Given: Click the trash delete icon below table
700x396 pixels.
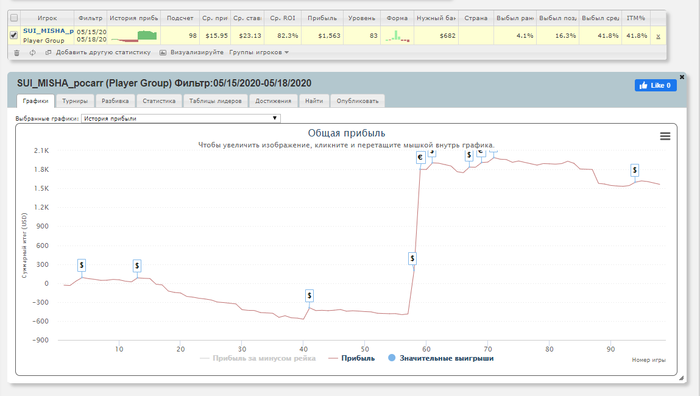Looking at the screenshot, I should [x=17, y=53].
